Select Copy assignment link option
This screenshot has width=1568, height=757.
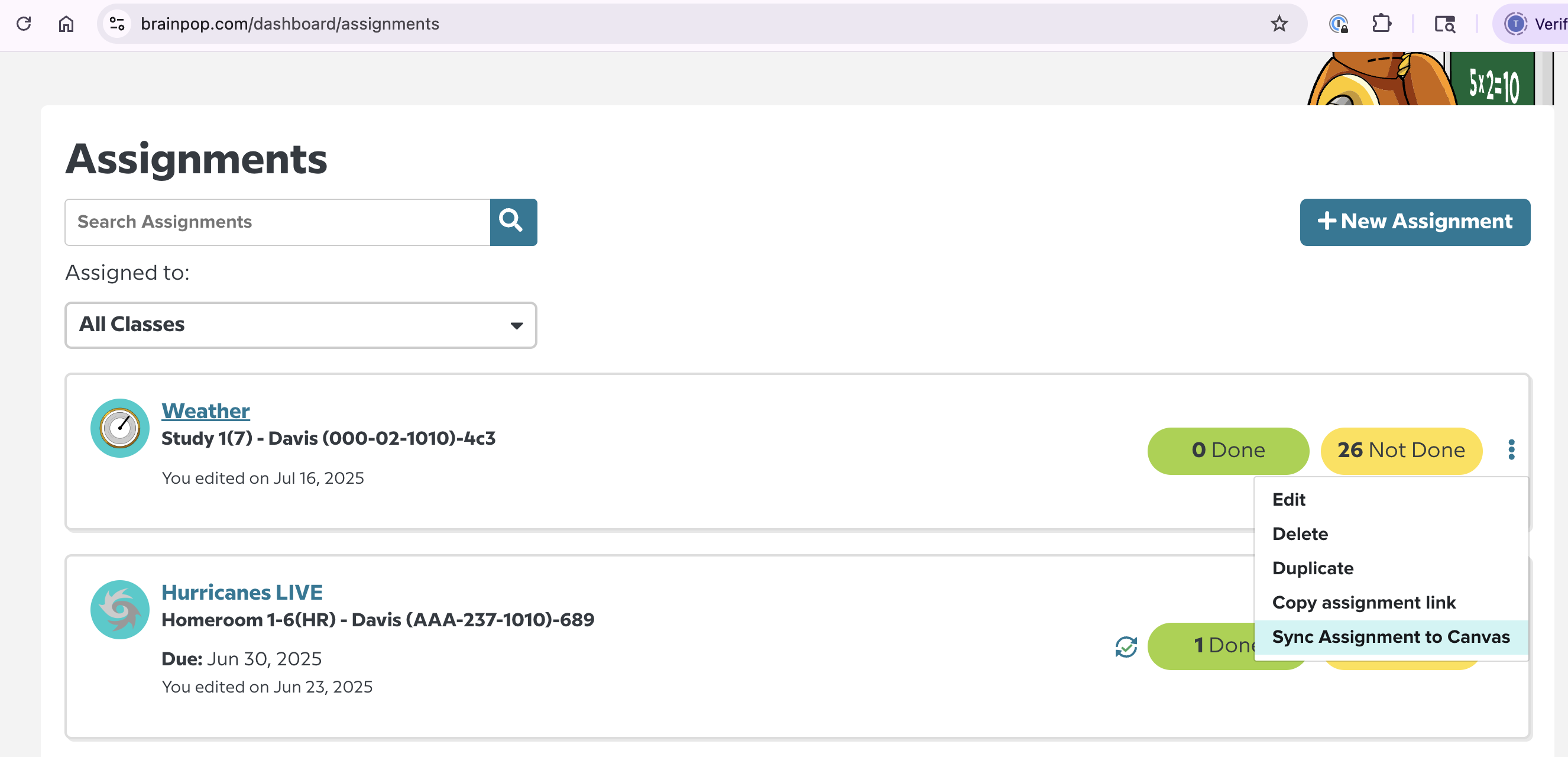1364,602
